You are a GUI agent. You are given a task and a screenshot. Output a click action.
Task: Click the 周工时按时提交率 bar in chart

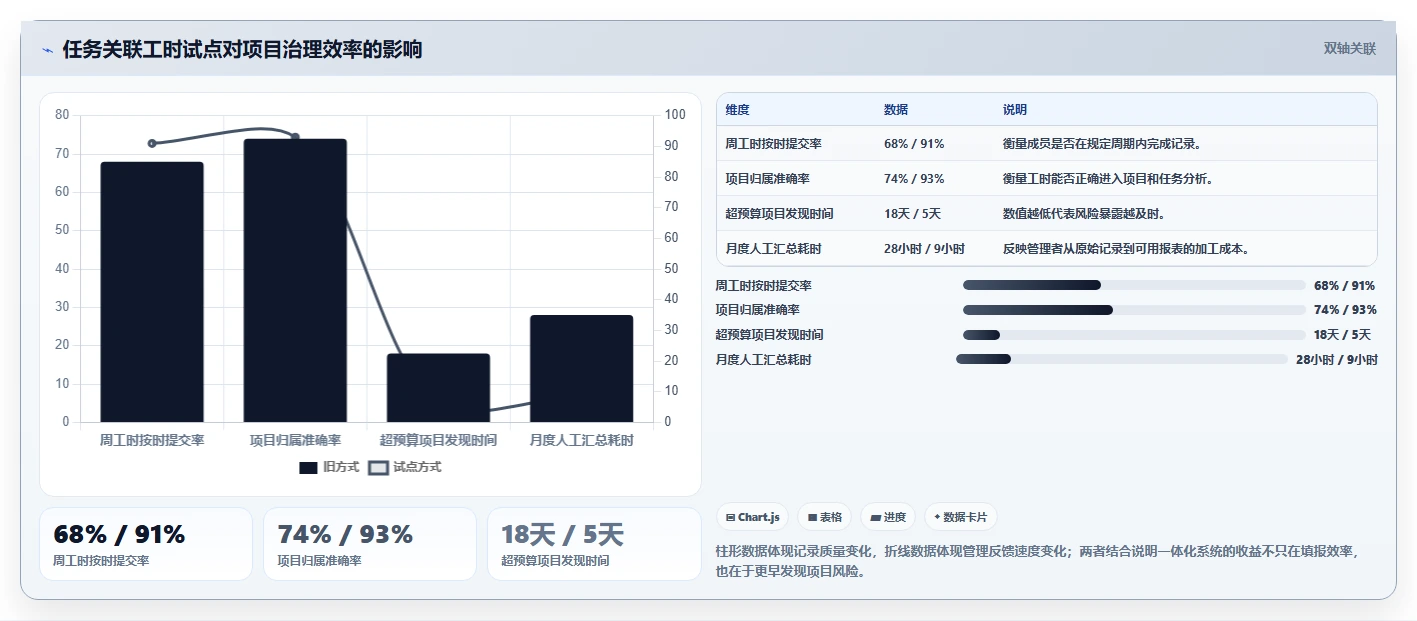coord(152,292)
